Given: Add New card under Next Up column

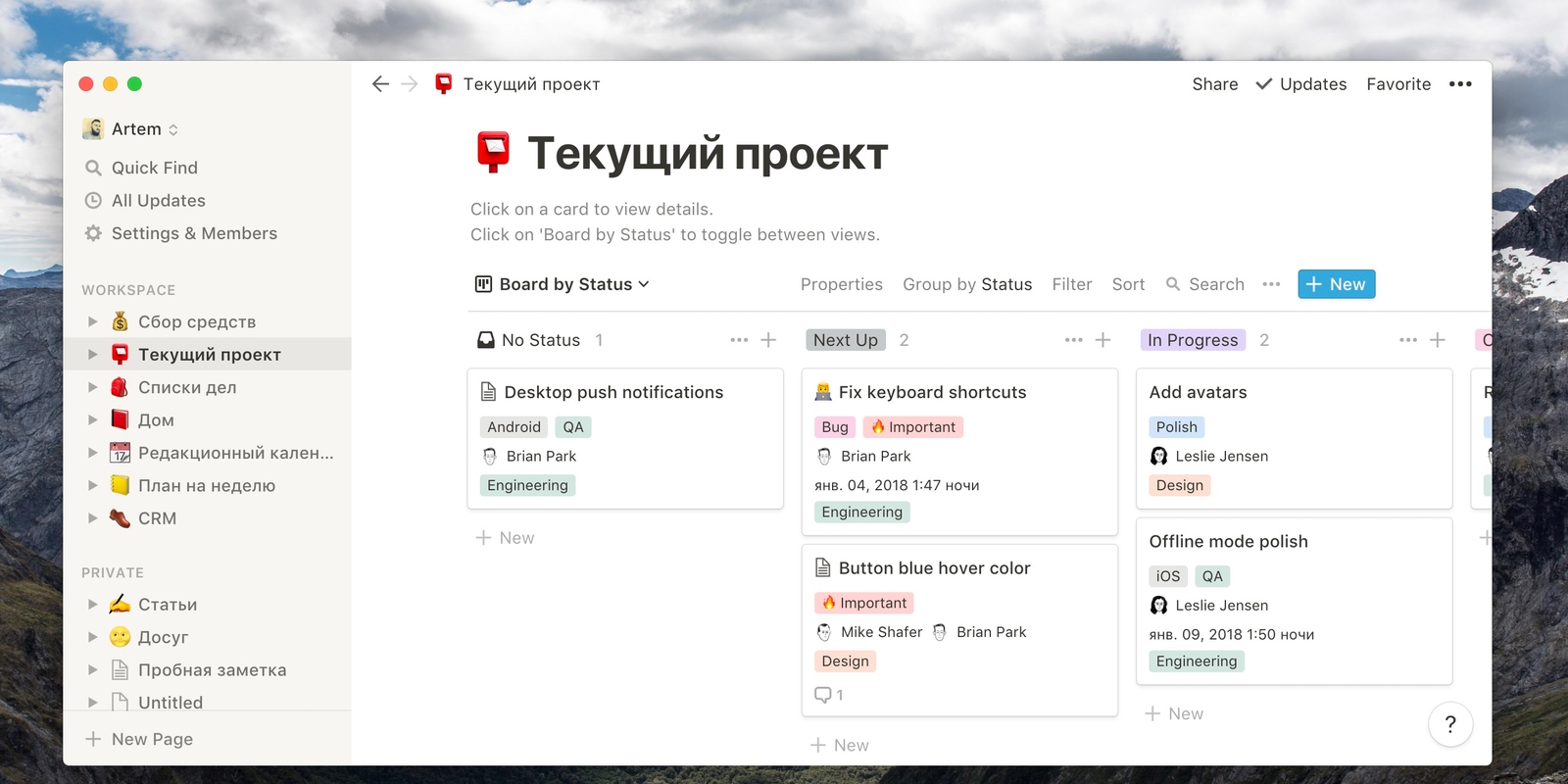Looking at the screenshot, I should click(x=840, y=746).
